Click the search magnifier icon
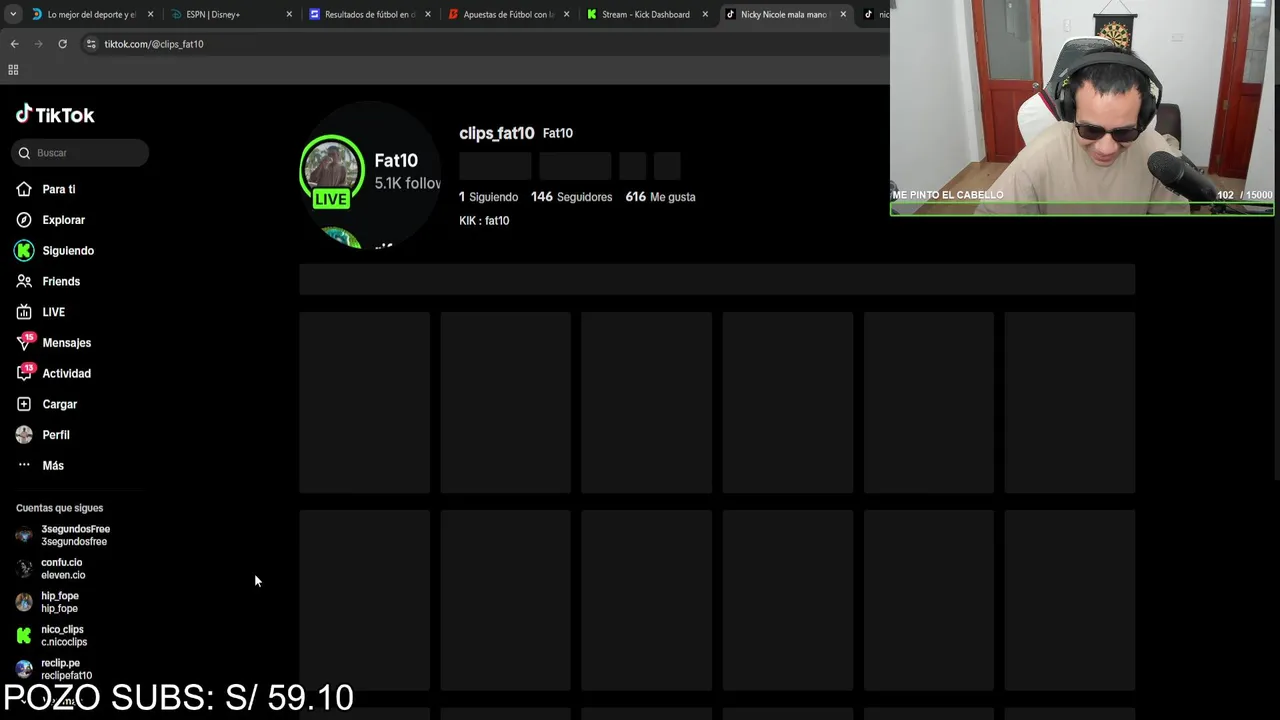This screenshot has width=1280, height=720. 24,153
